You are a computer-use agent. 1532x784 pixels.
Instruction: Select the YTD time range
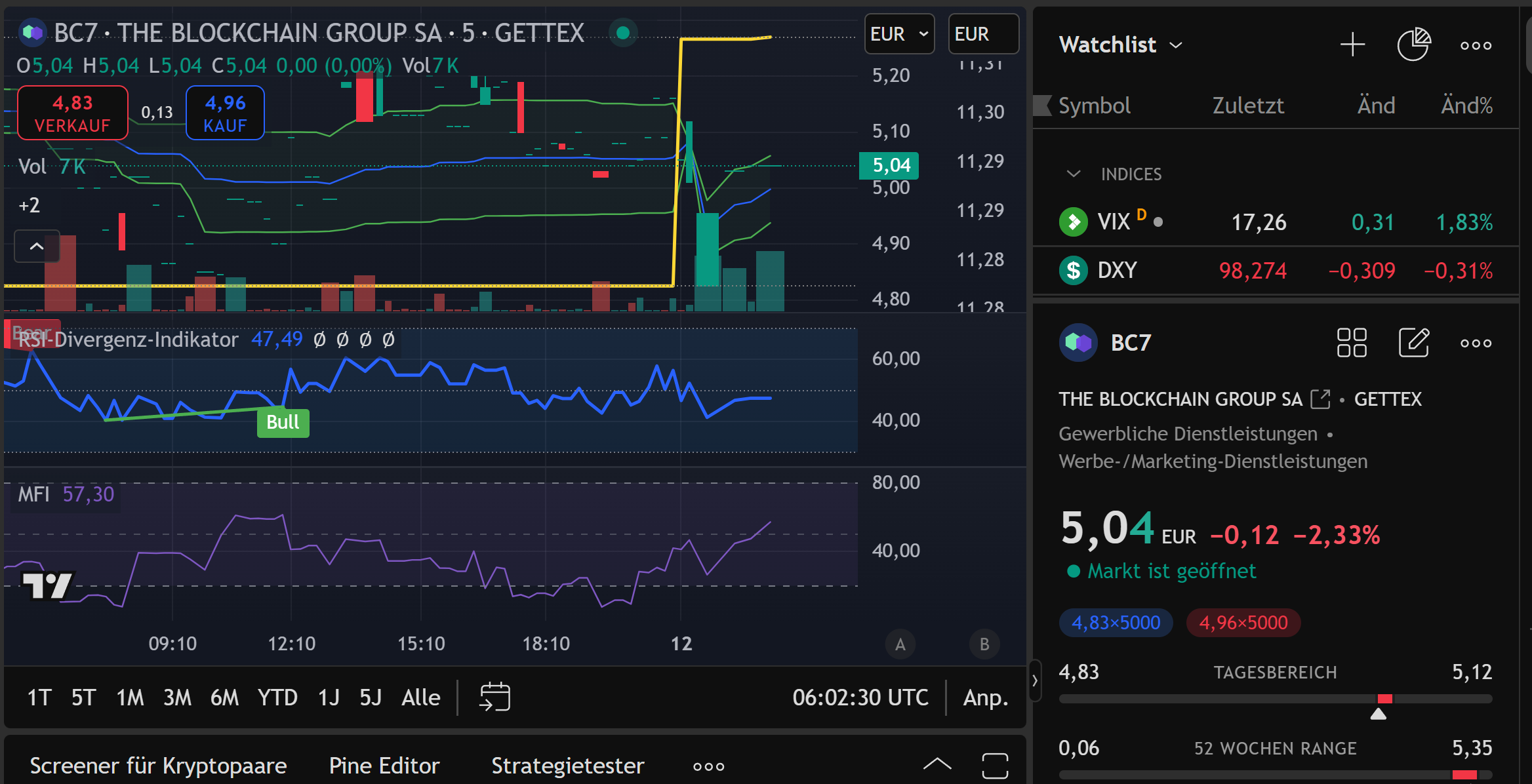[277, 697]
